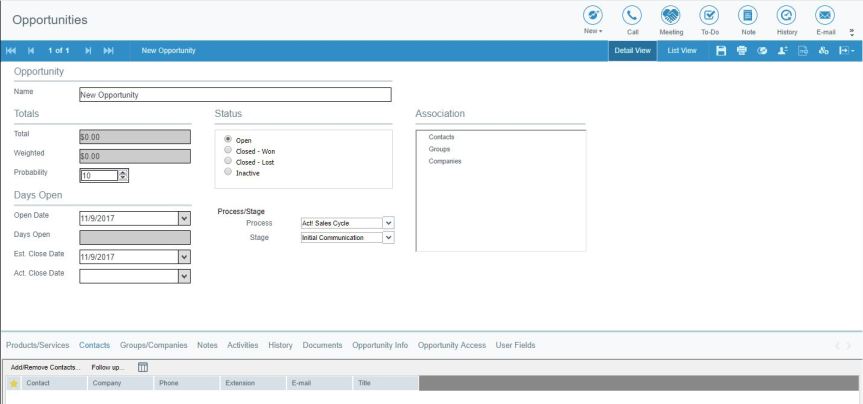Screen dimensions: 863x404
Task: Click the Save disk icon
Action: [x=719, y=51]
